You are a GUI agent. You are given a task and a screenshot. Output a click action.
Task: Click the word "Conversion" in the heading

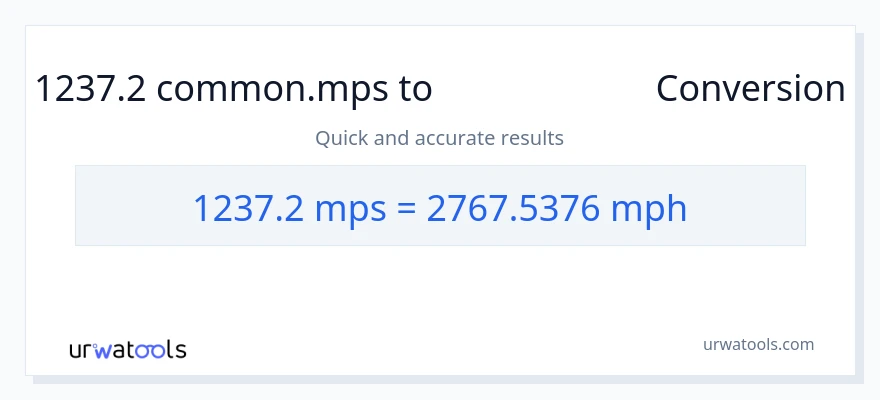click(750, 89)
